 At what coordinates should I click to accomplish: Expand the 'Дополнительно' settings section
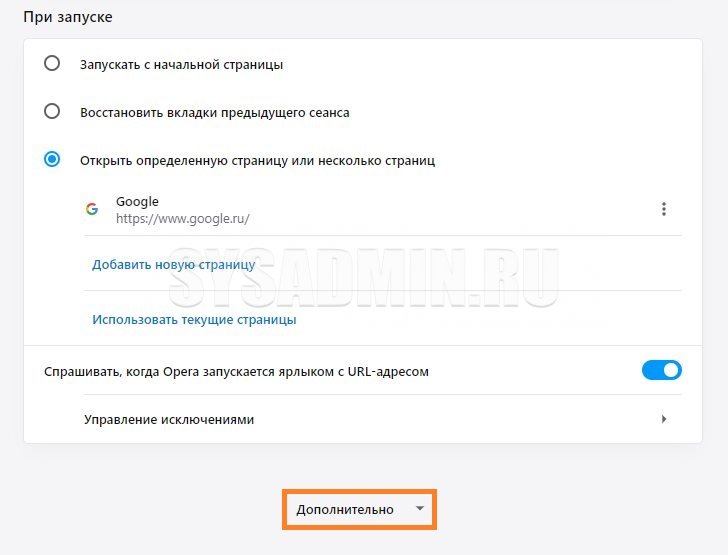point(360,509)
